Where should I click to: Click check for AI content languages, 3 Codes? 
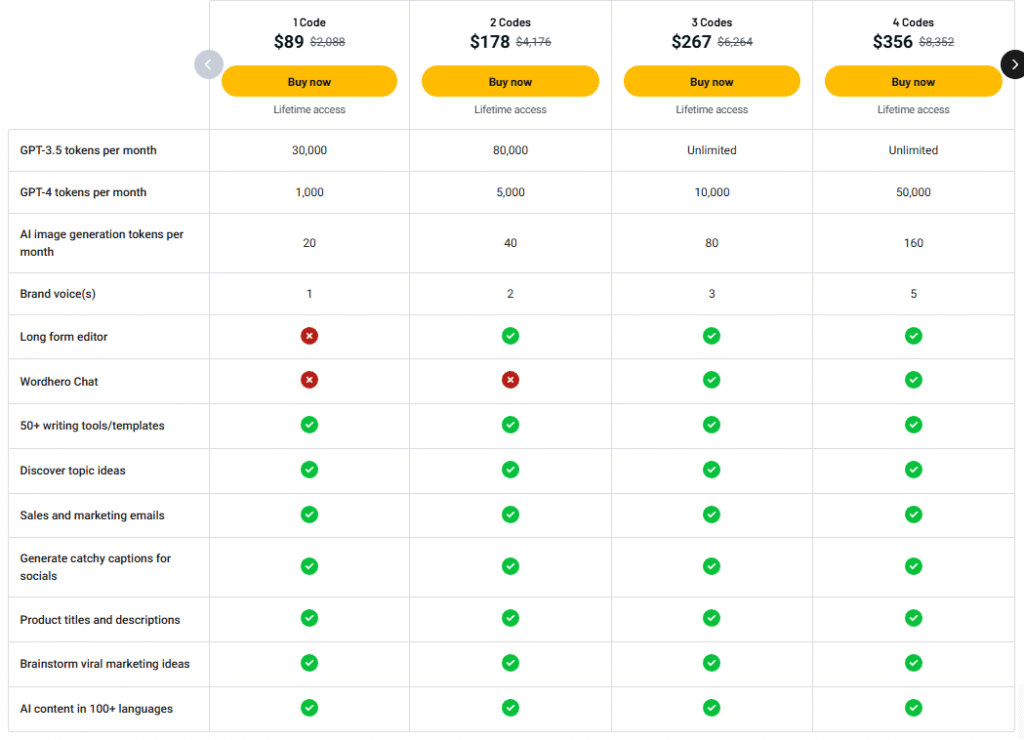pos(711,708)
